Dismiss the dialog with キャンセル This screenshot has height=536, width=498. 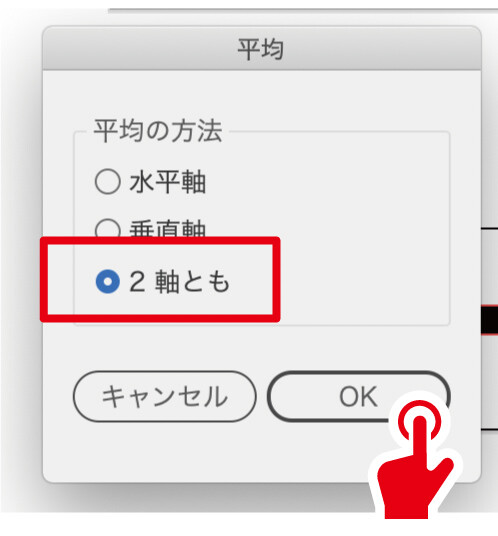[164, 397]
